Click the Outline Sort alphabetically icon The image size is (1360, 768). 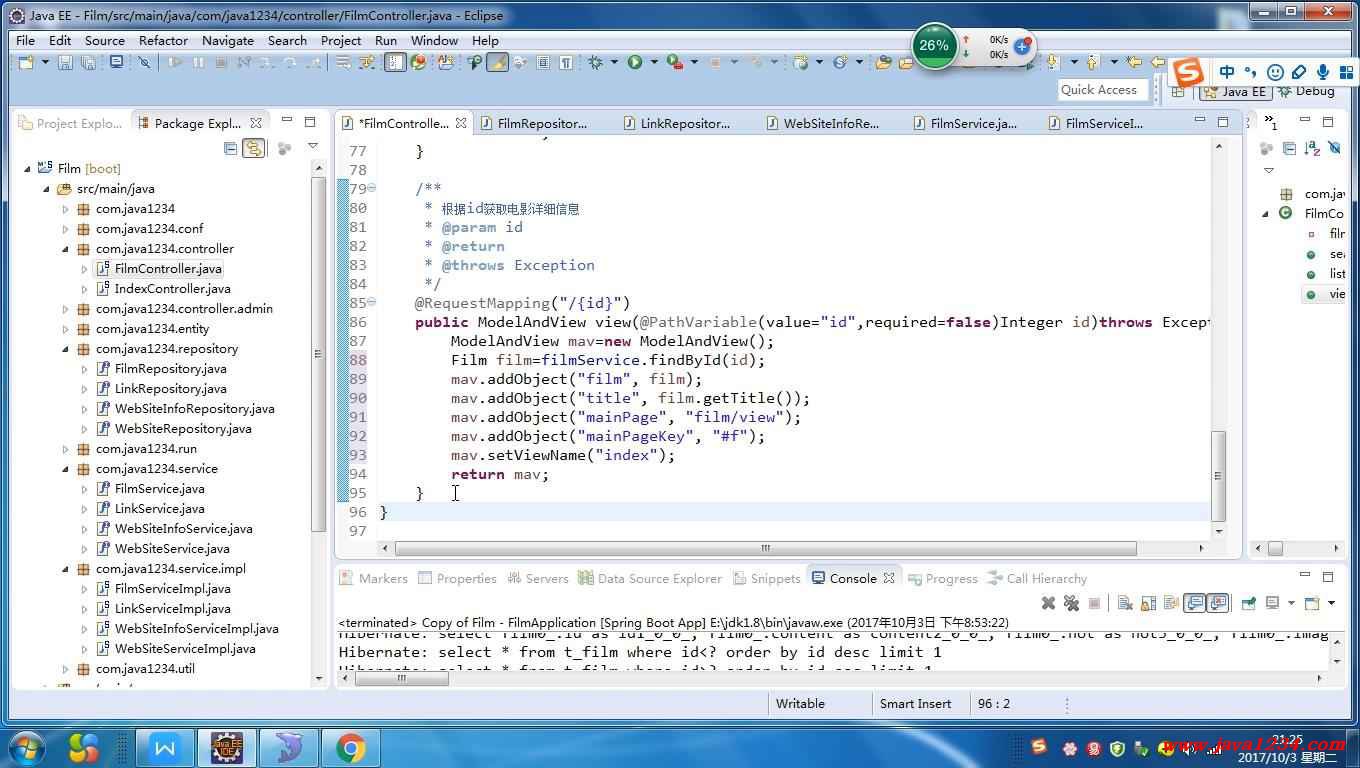click(1313, 148)
